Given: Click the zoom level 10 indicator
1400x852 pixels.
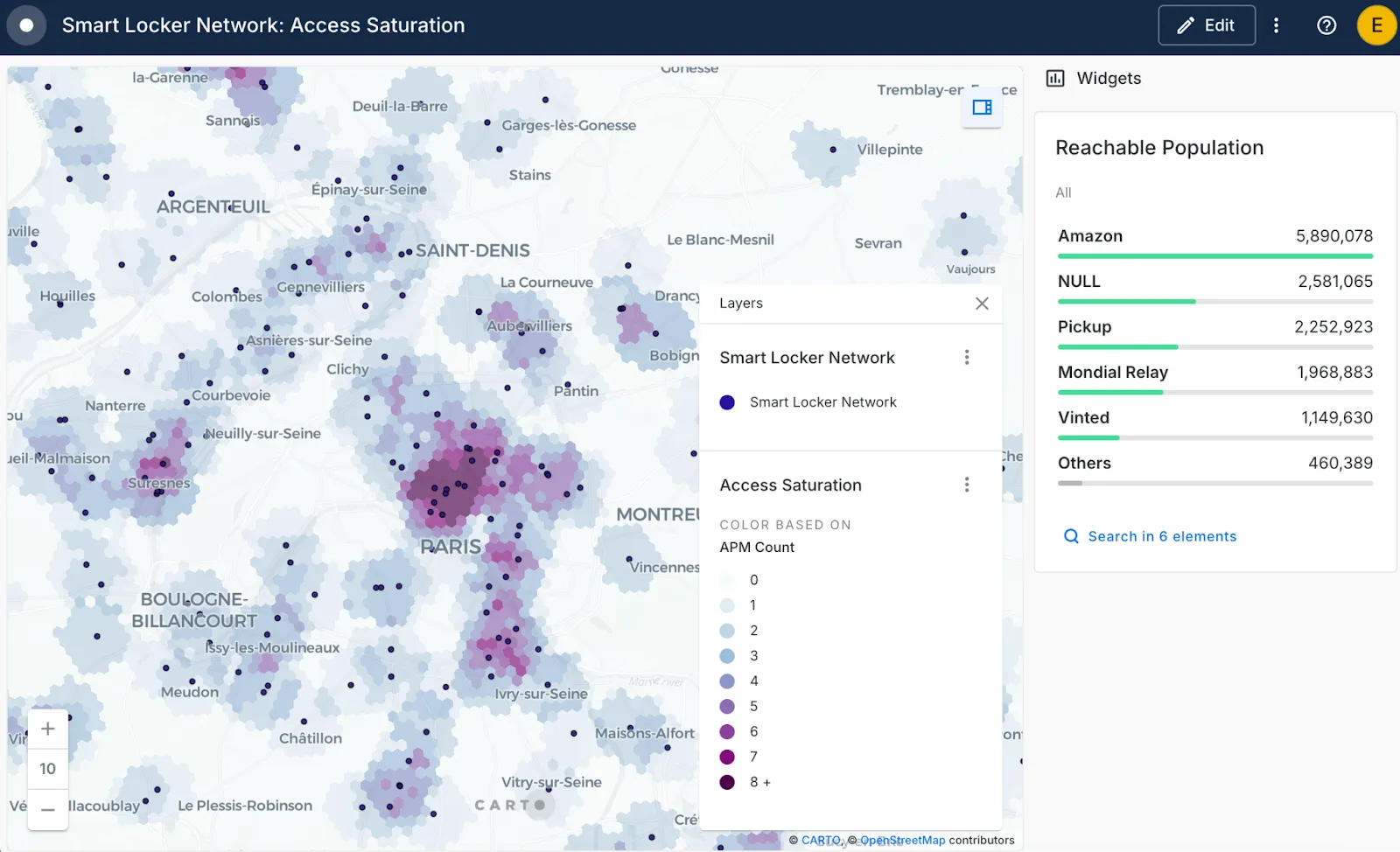Looking at the screenshot, I should [x=47, y=769].
